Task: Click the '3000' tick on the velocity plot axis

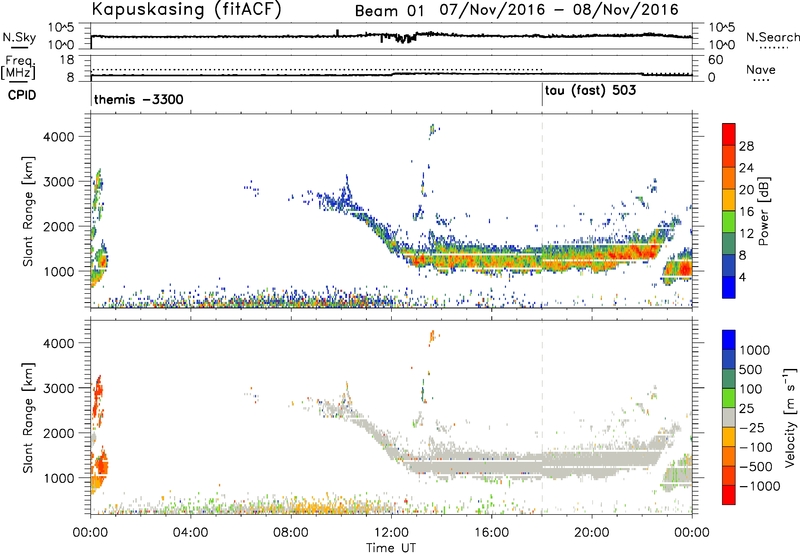Action: click(x=59, y=388)
